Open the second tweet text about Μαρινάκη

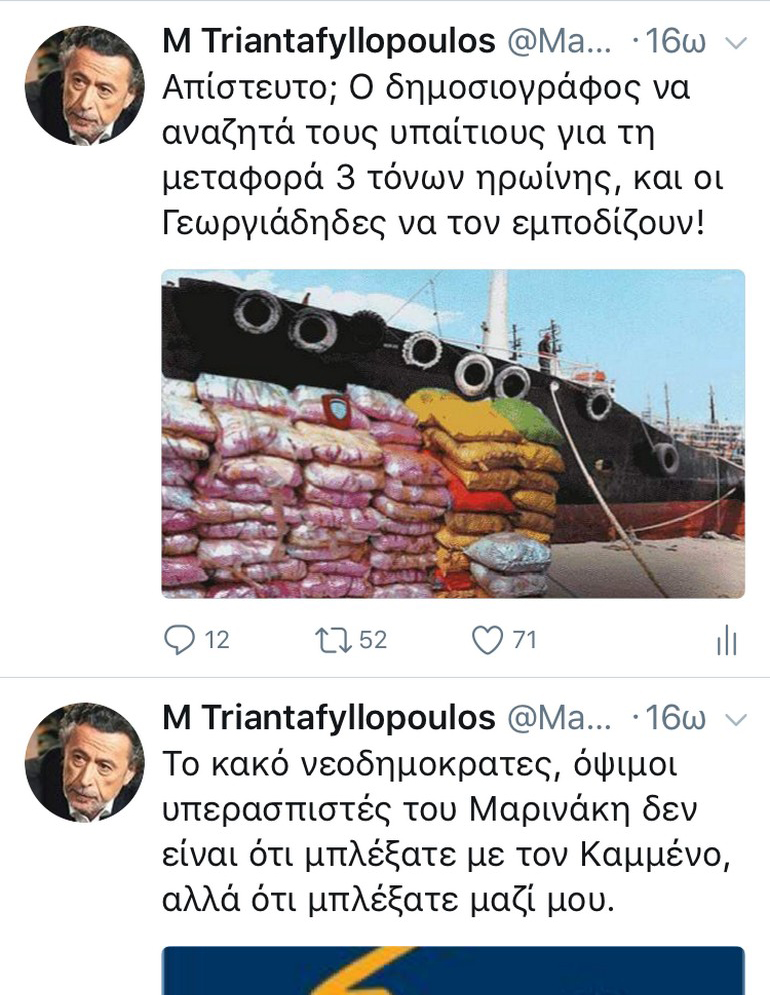446,832
